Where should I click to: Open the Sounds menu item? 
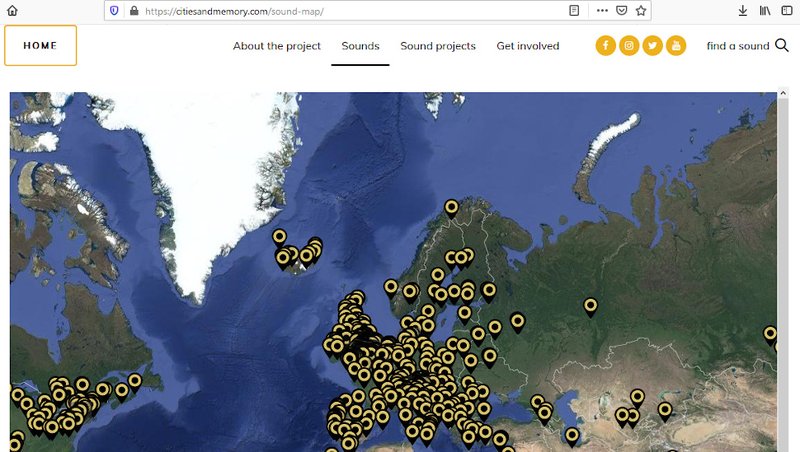pos(360,46)
